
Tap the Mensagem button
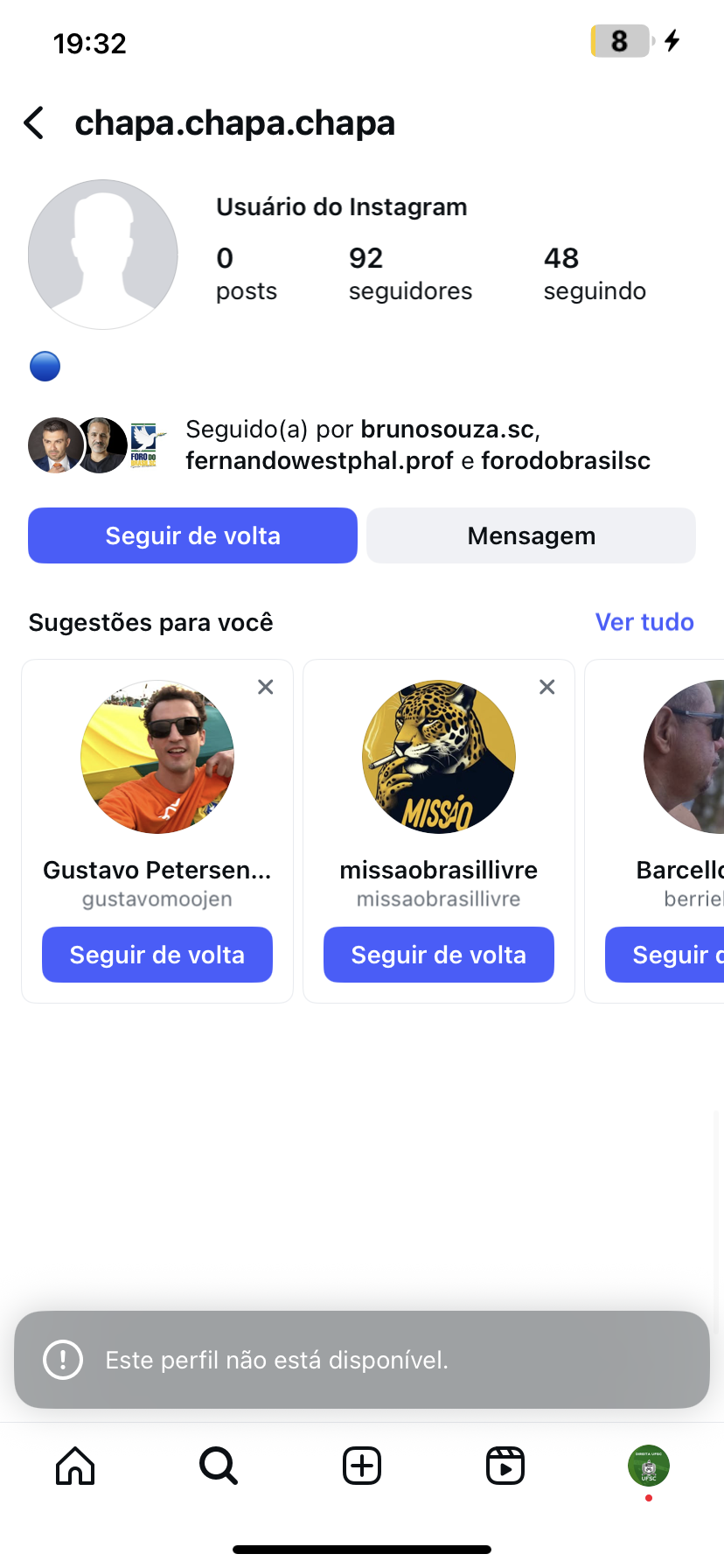pyautogui.click(x=531, y=535)
